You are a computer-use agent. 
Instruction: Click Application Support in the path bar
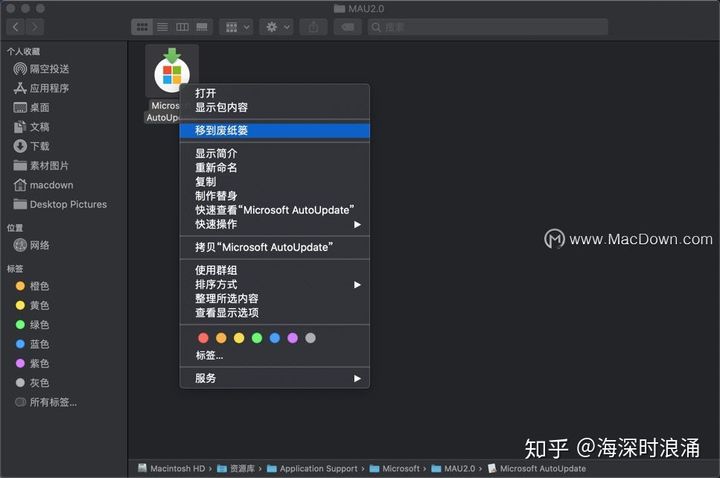(312, 469)
